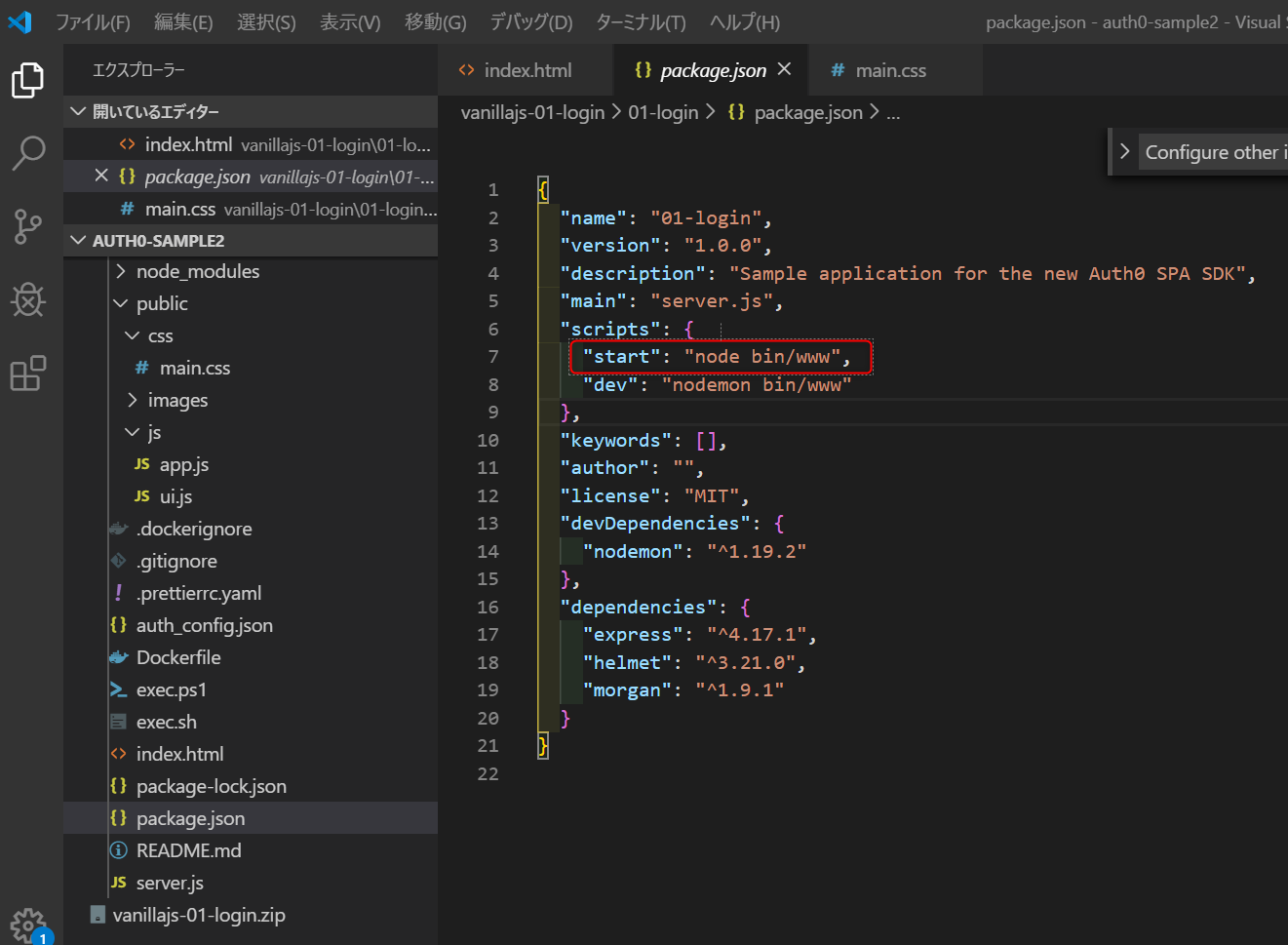Click package.json in breadcrumb path
This screenshot has height=945, width=1288.
(x=808, y=112)
